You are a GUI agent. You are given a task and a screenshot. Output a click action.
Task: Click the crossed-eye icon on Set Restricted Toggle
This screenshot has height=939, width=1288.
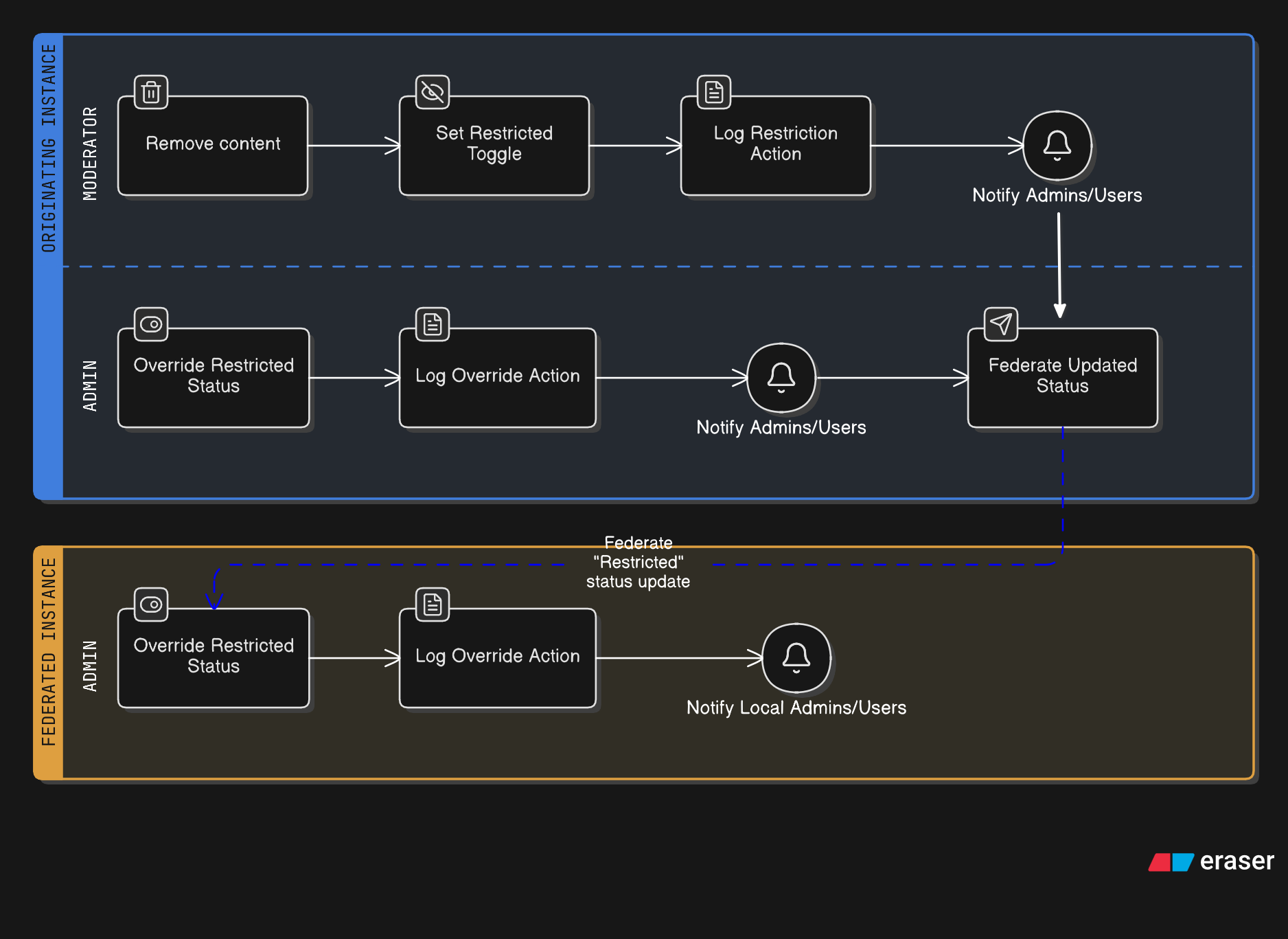click(433, 92)
